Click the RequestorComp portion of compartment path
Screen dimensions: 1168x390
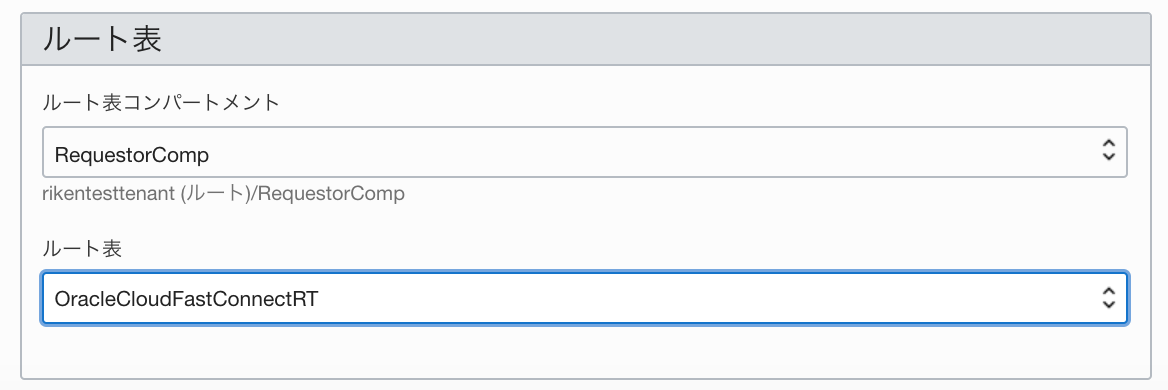[337, 194]
